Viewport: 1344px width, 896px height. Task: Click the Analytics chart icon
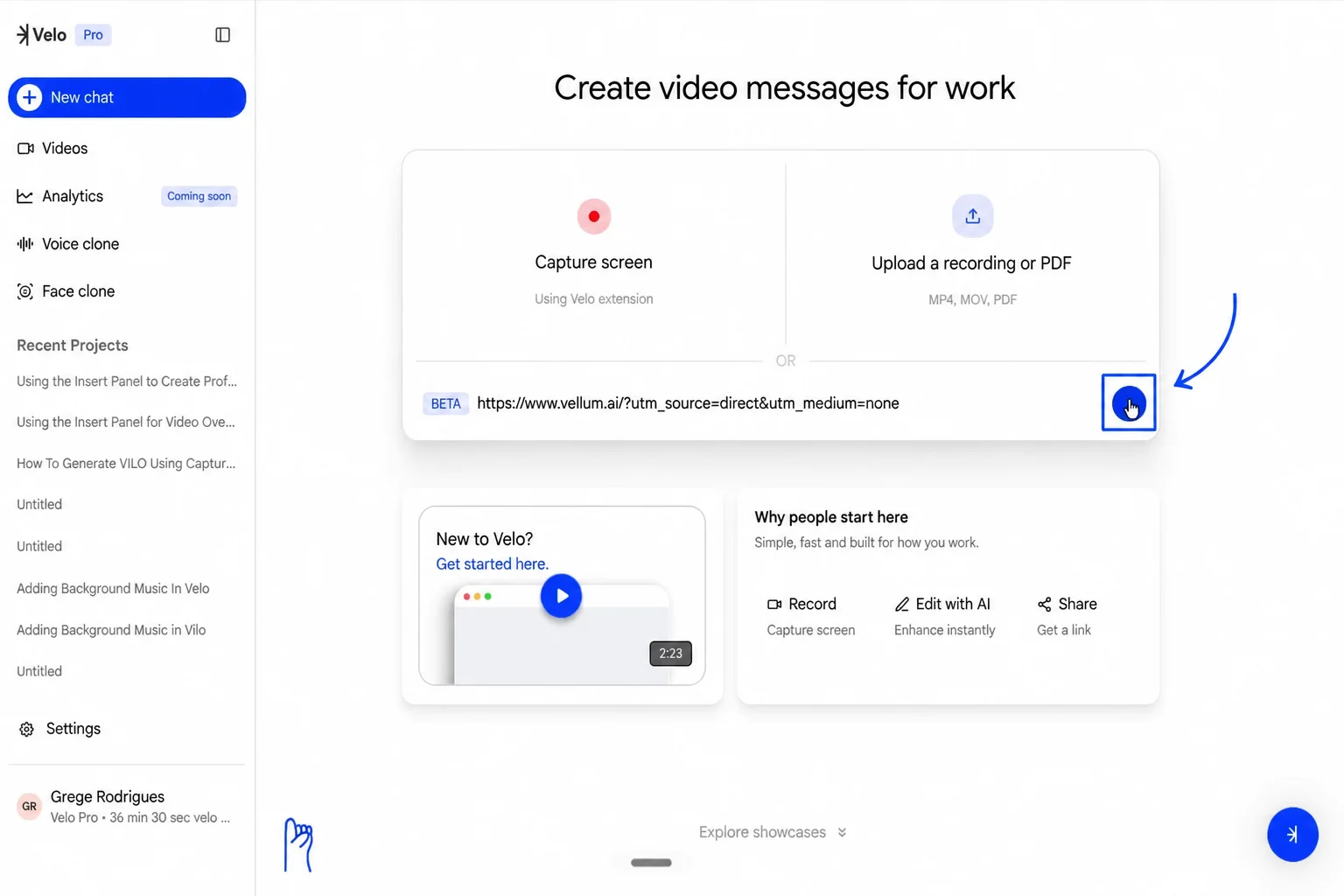[x=24, y=196]
